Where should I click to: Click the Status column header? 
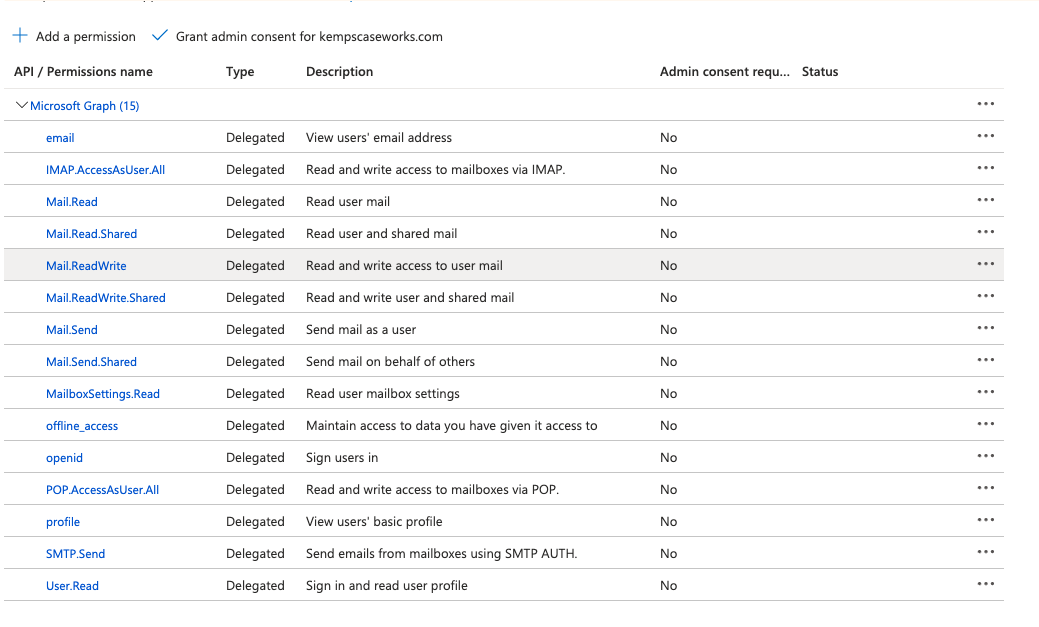[820, 72]
